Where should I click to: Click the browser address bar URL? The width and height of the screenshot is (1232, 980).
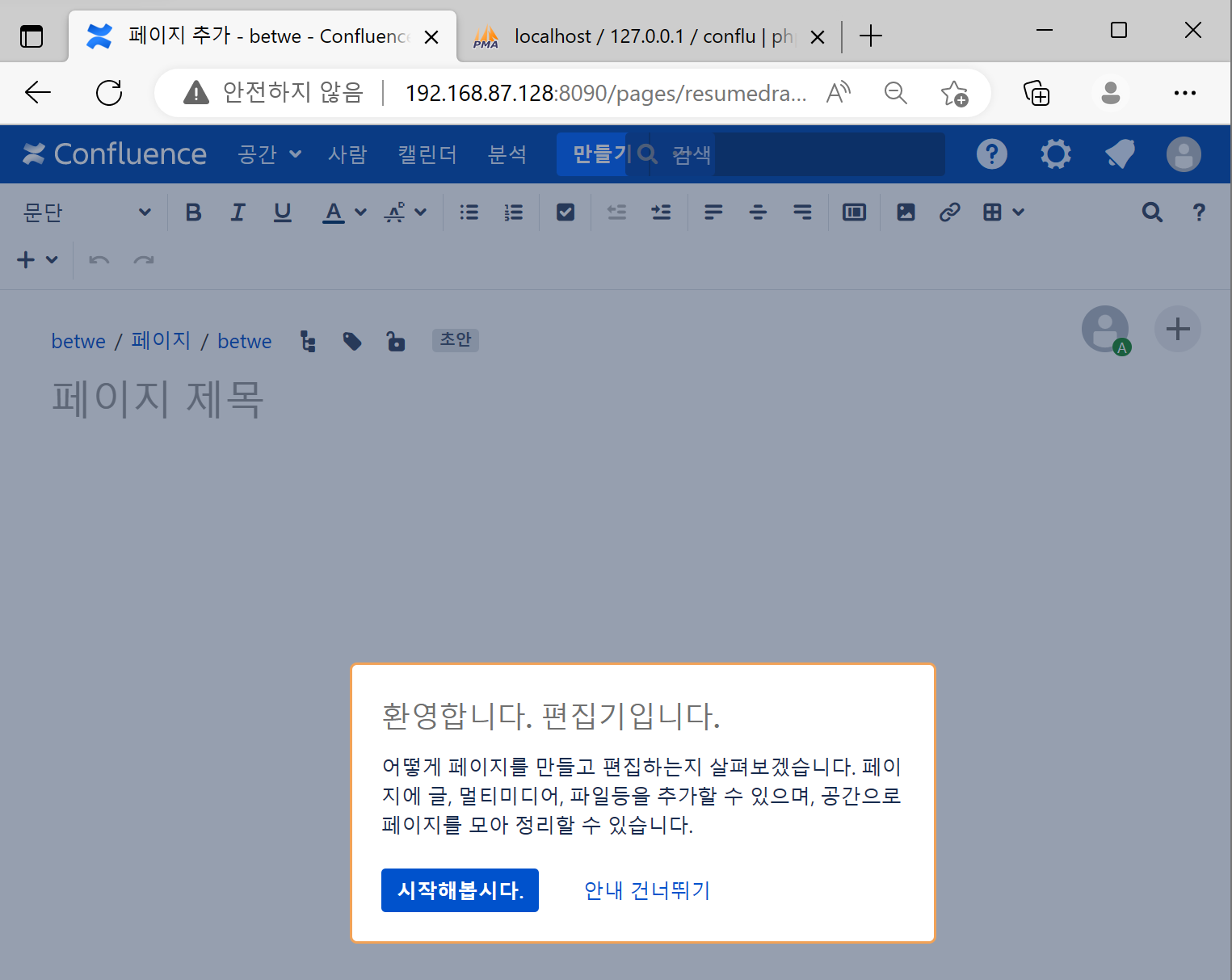pyautogui.click(x=606, y=94)
